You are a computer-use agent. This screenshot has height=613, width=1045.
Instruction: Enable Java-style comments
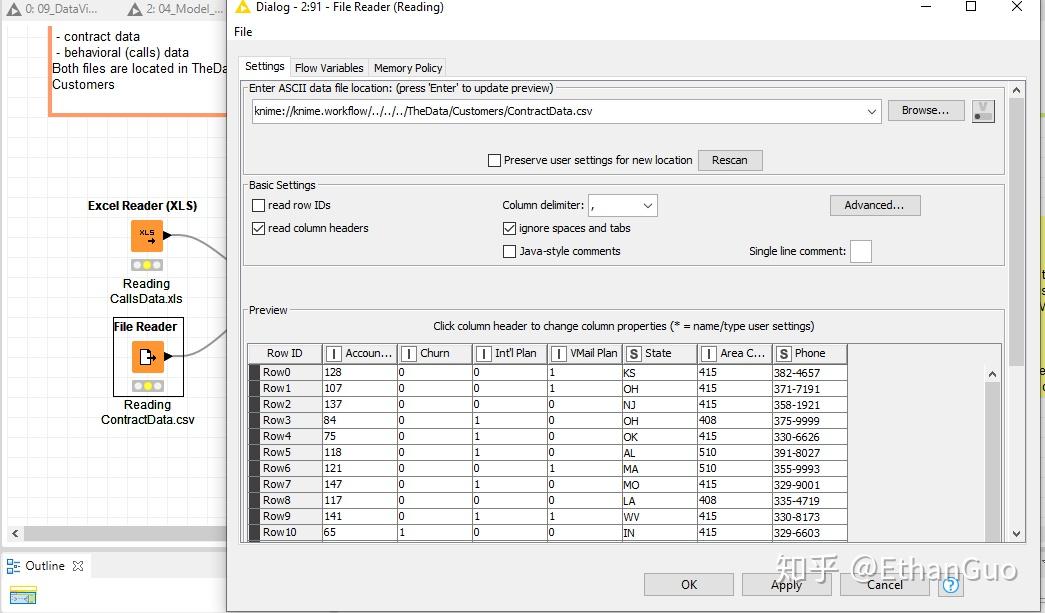coord(510,251)
